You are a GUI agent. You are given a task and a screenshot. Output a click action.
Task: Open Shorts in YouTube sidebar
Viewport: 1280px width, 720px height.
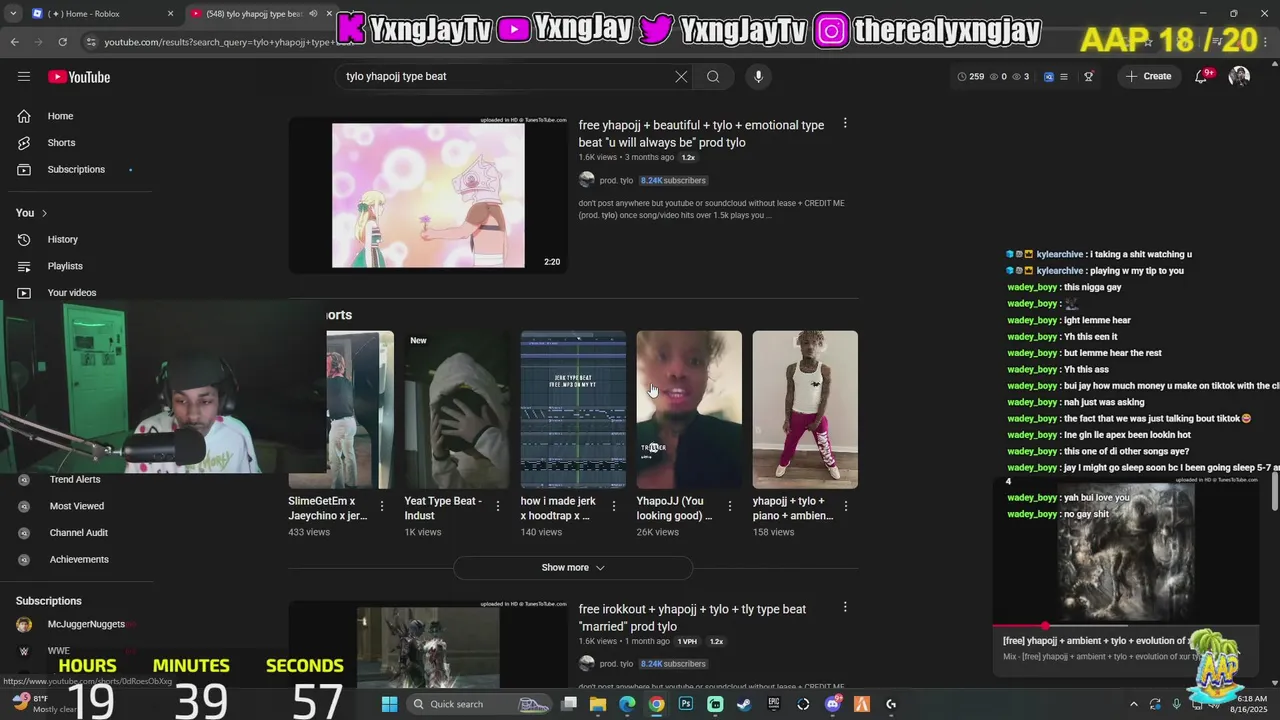[61, 143]
